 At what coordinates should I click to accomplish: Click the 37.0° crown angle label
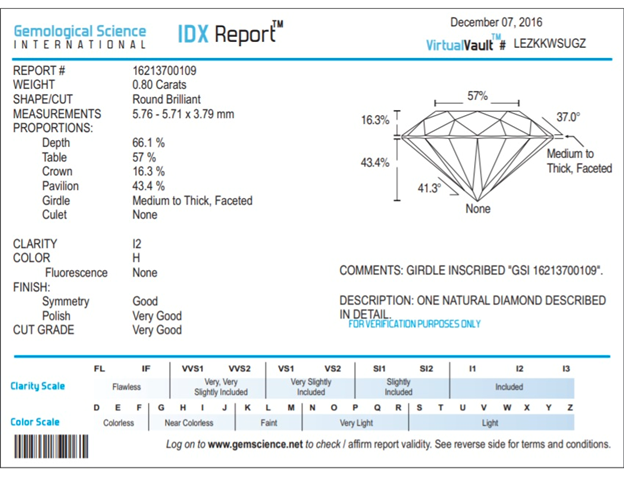coord(568,117)
